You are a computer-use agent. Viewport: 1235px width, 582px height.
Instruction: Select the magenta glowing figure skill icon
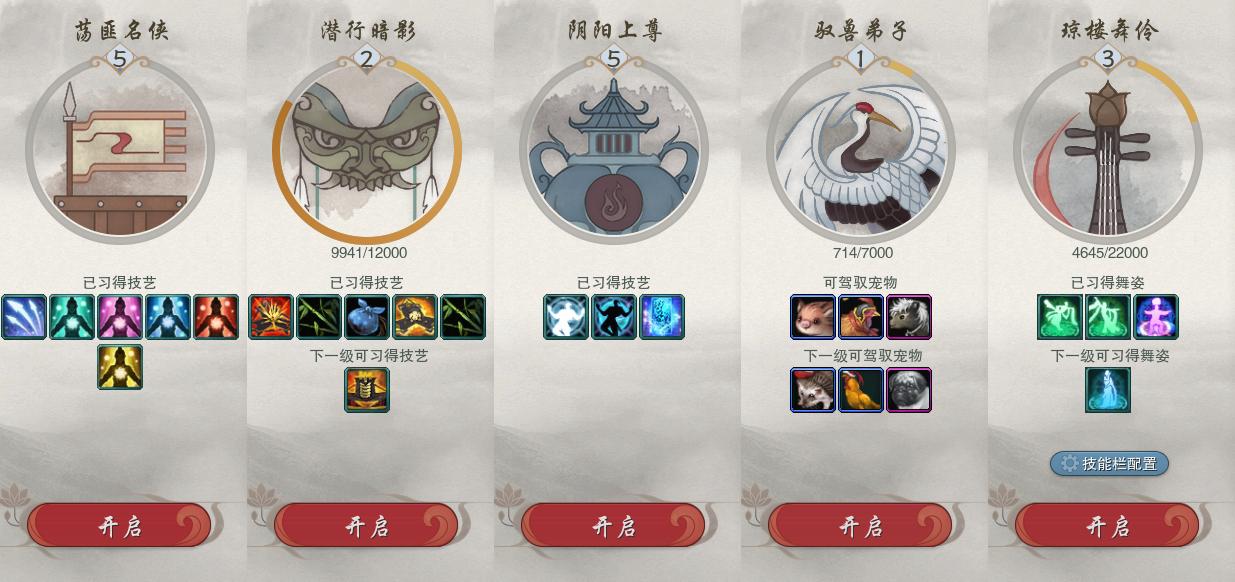pos(120,317)
